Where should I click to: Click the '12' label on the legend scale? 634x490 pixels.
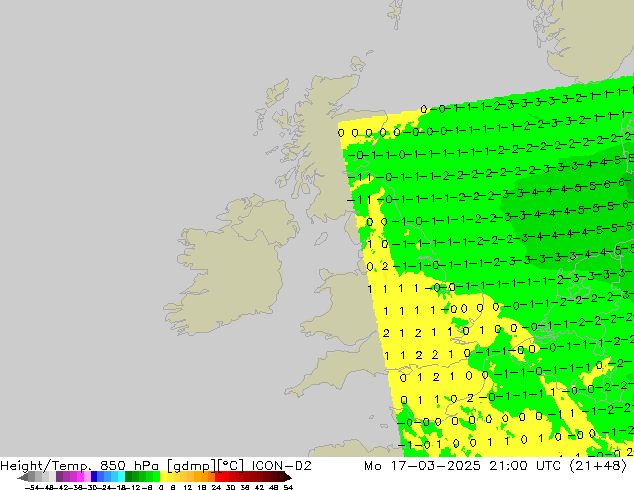point(188,488)
